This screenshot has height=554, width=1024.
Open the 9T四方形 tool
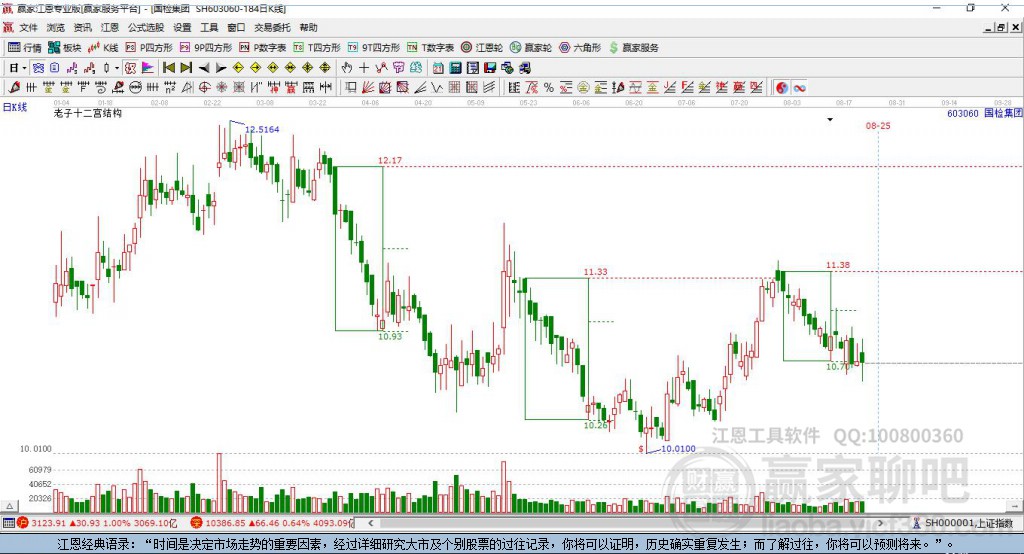point(374,48)
